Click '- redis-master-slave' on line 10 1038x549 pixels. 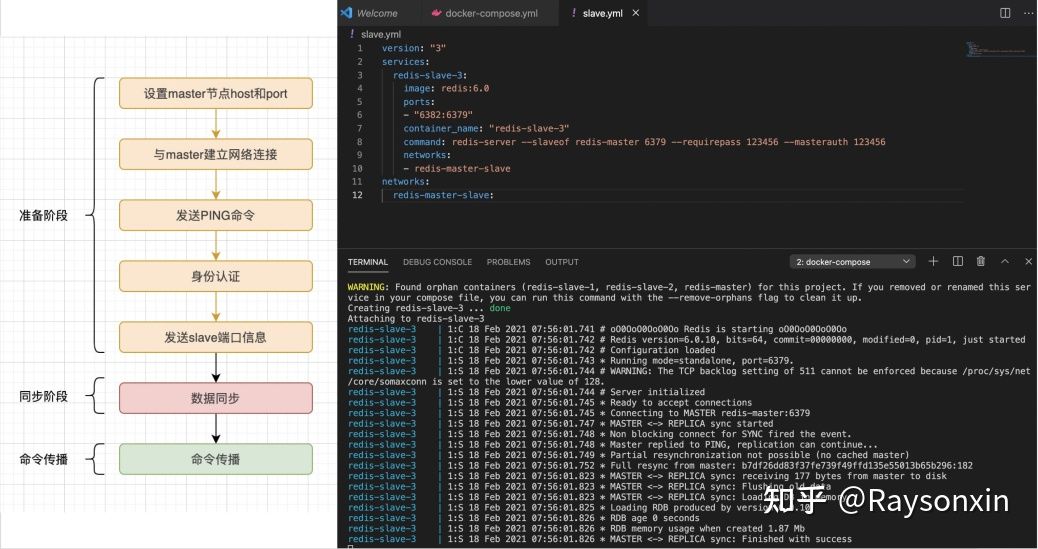coord(457,168)
